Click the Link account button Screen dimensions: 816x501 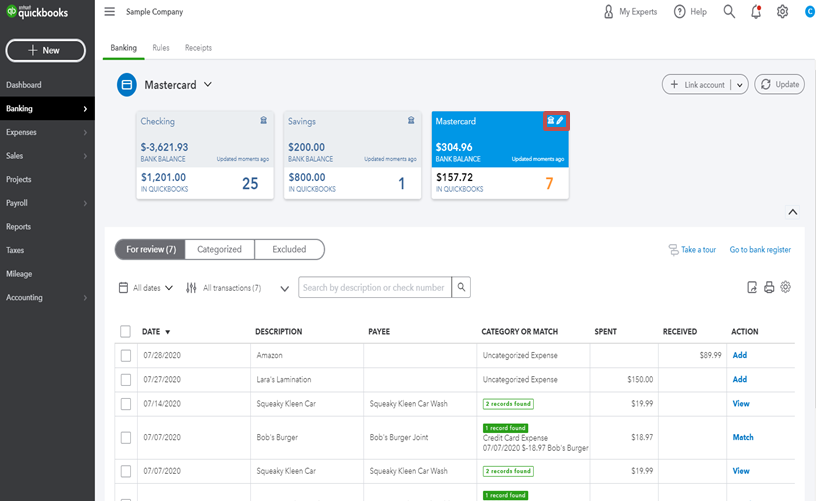click(697, 84)
